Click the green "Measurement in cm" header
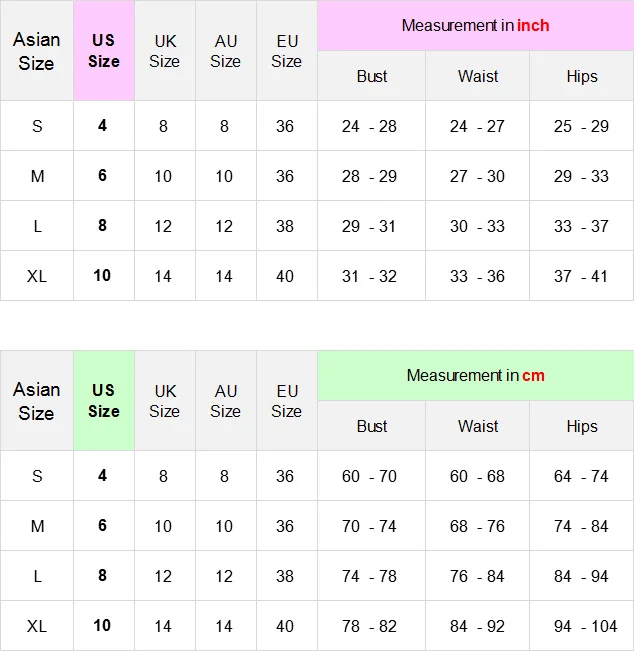This screenshot has width=634, height=651. click(475, 376)
